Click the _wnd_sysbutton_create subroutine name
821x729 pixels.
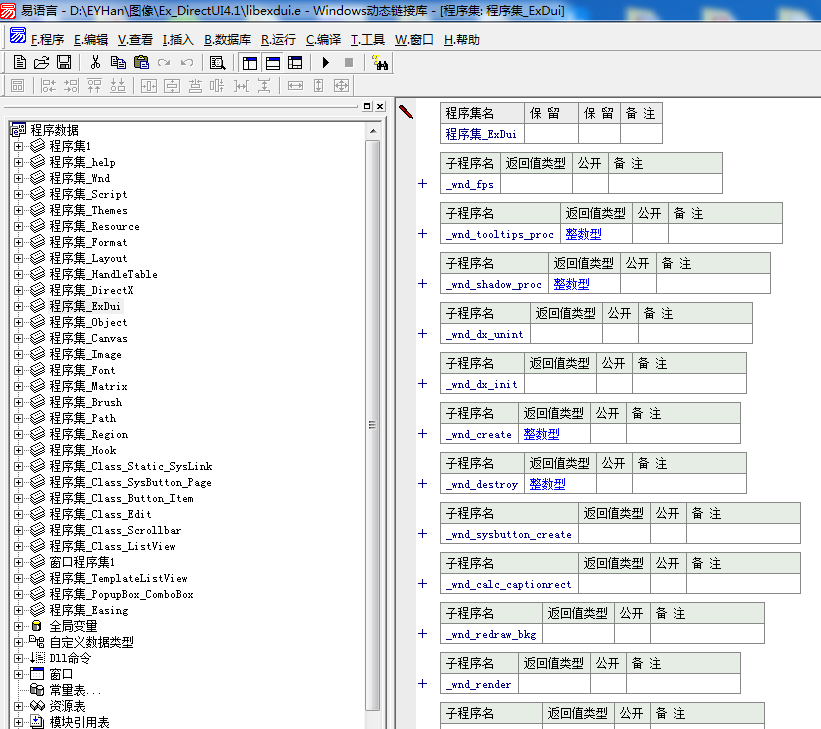tap(508, 534)
